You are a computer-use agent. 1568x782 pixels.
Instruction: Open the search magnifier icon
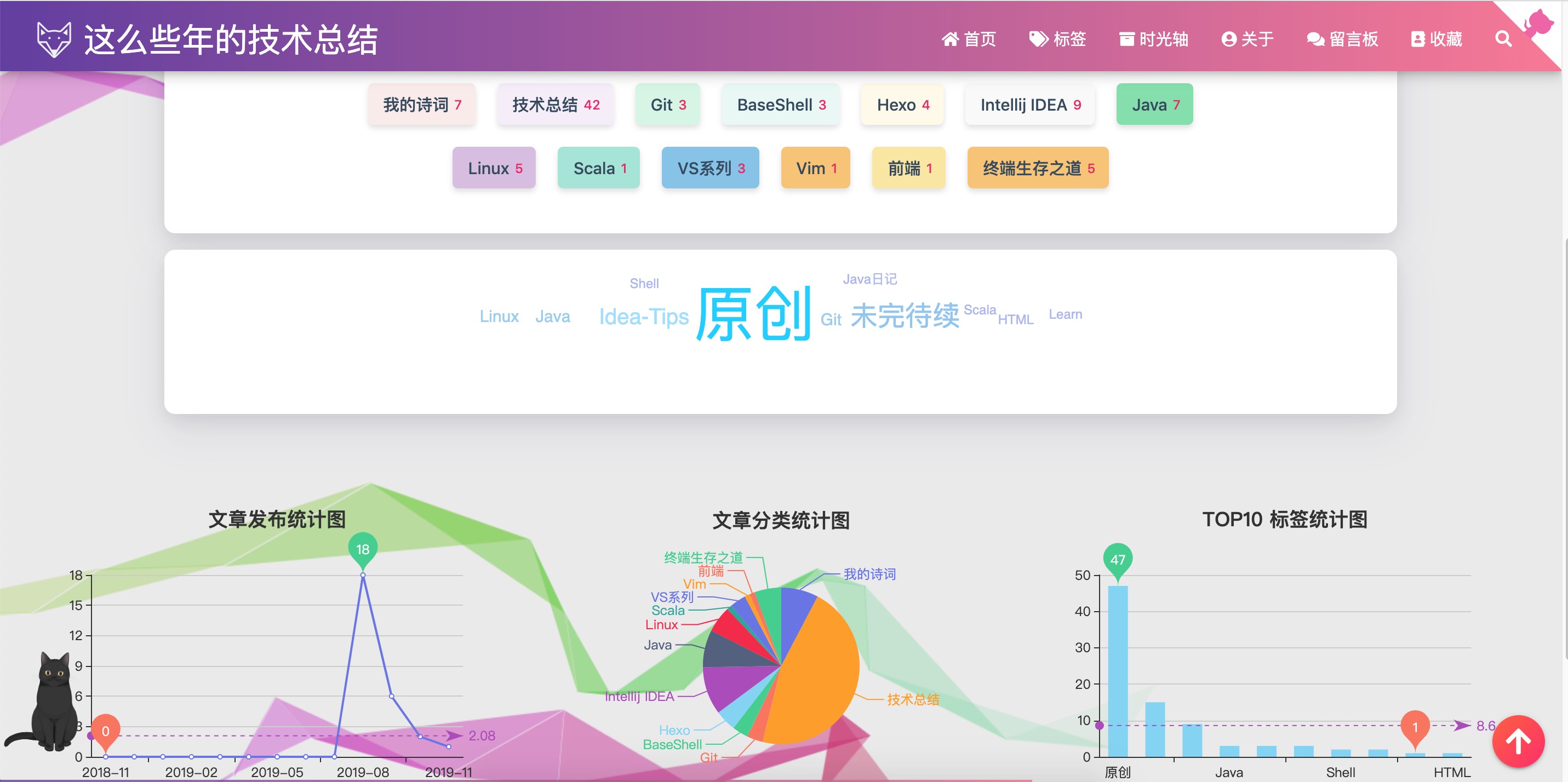1503,39
